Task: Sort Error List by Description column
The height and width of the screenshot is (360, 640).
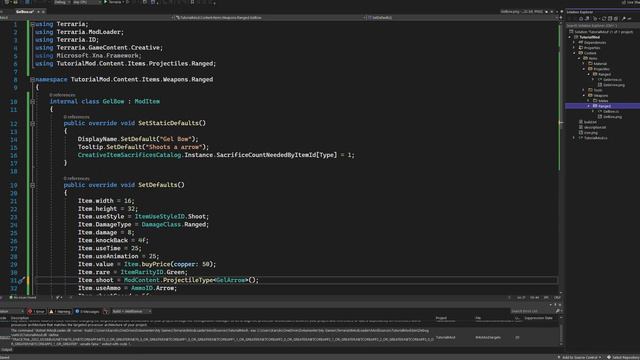Action: click(20, 318)
